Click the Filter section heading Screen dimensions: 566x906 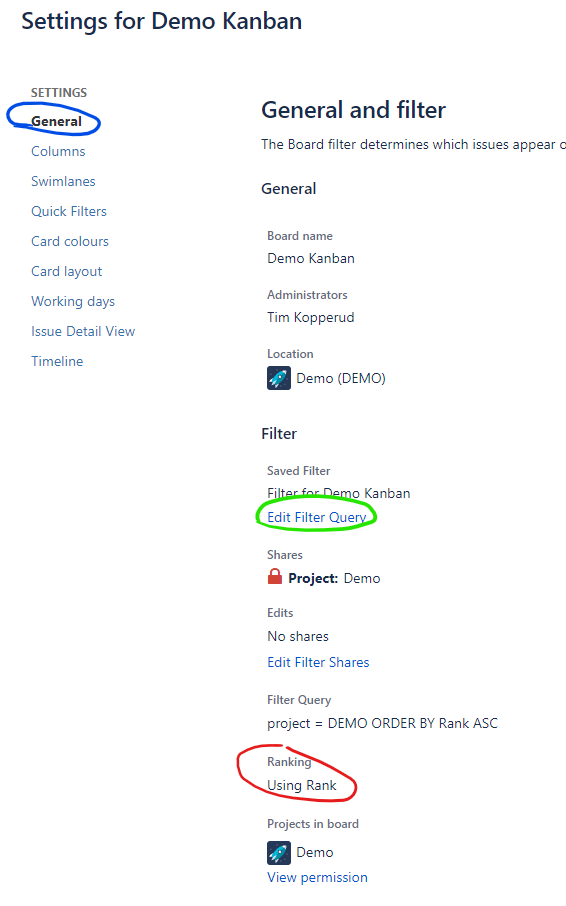pos(279,434)
